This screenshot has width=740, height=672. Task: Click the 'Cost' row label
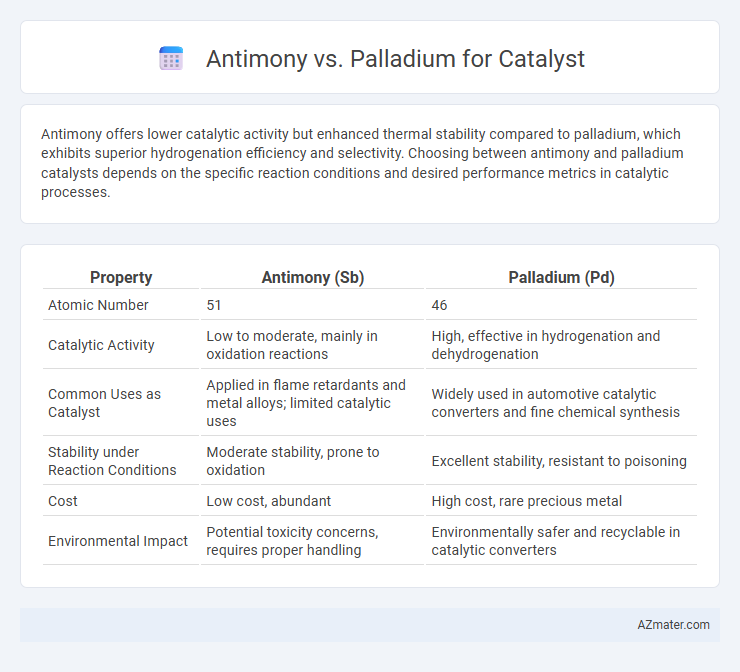[62, 501]
